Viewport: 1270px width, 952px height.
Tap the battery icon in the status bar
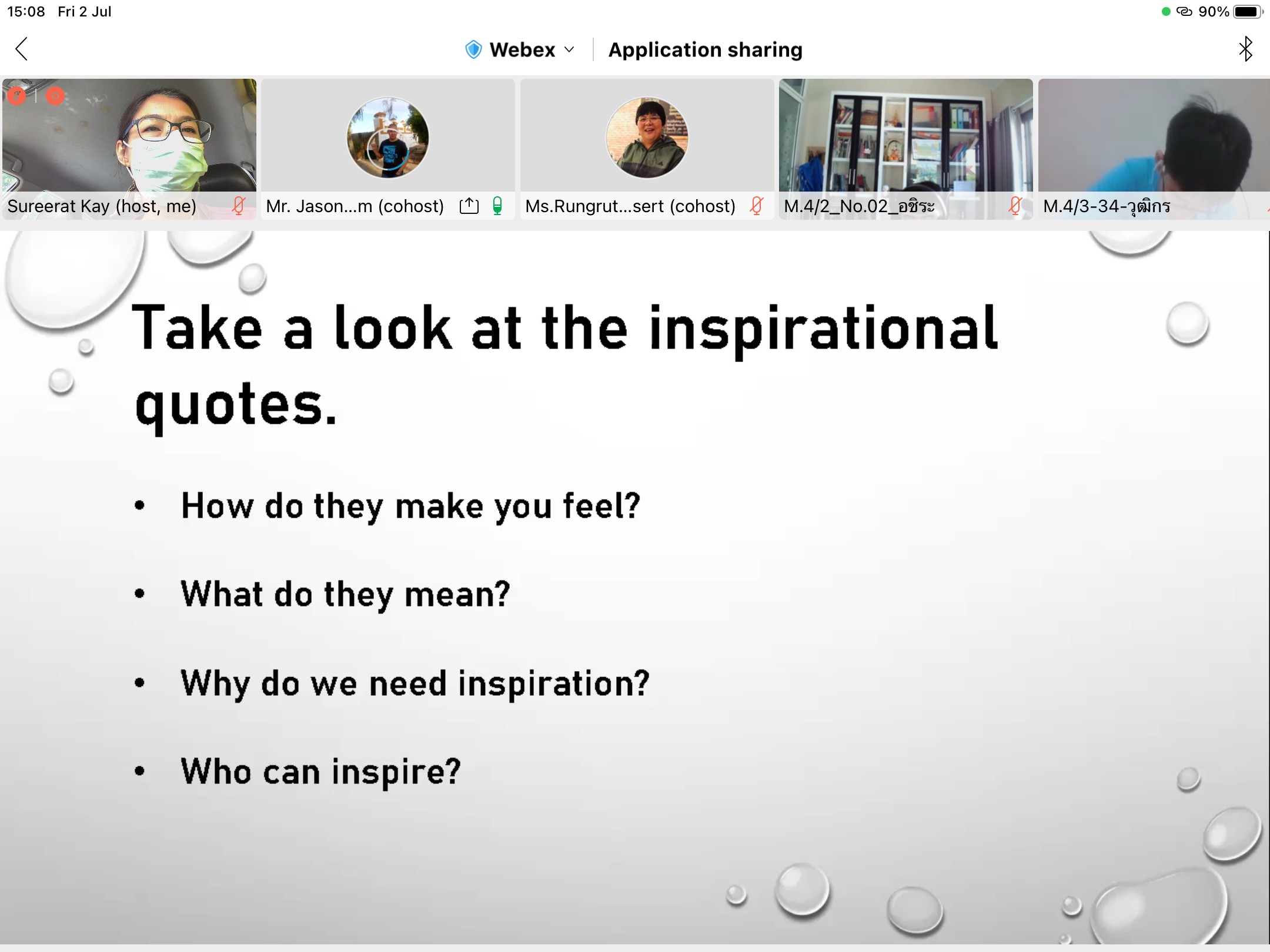click(x=1248, y=12)
